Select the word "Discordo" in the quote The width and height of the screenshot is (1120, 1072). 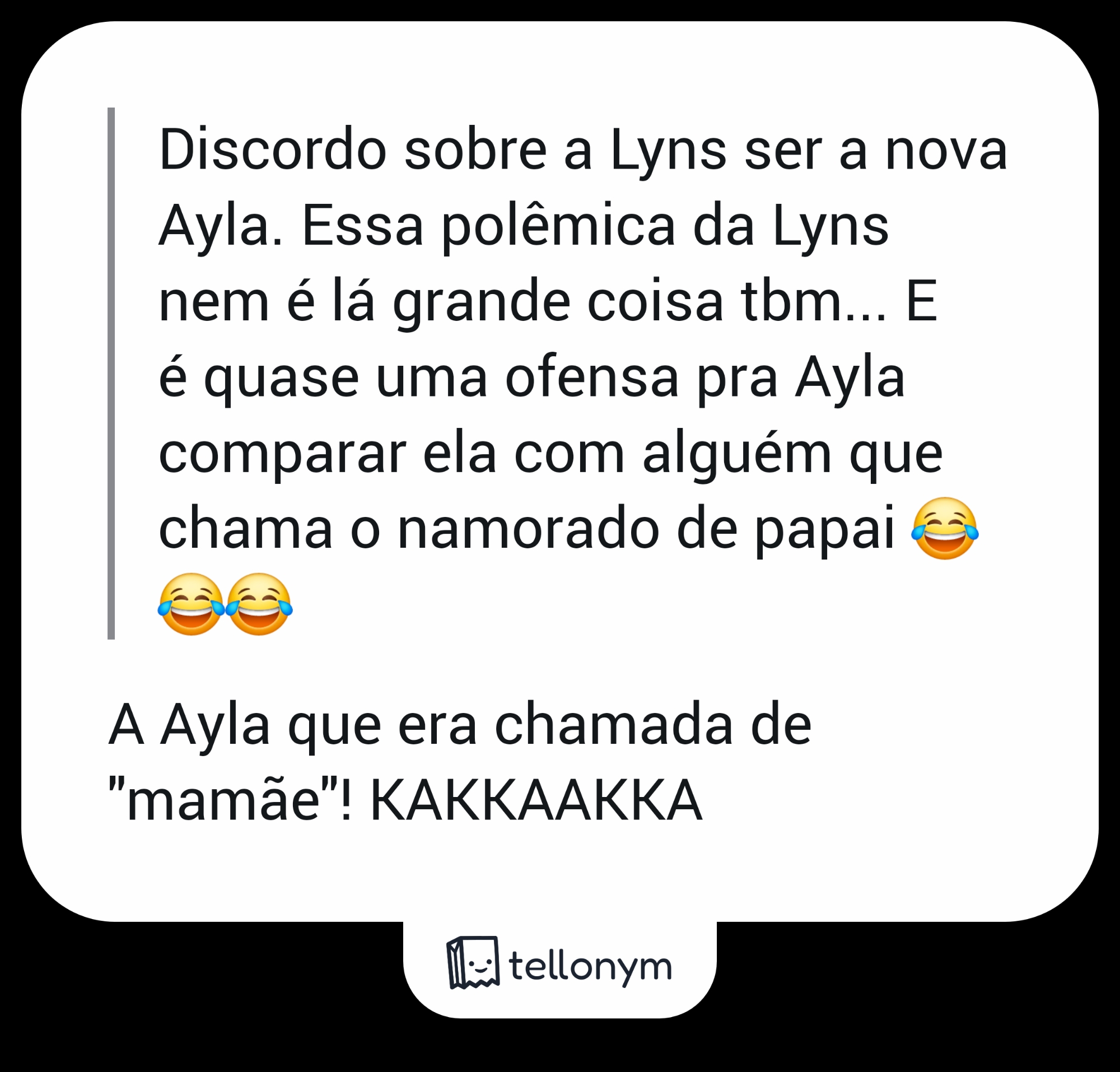coord(273,150)
